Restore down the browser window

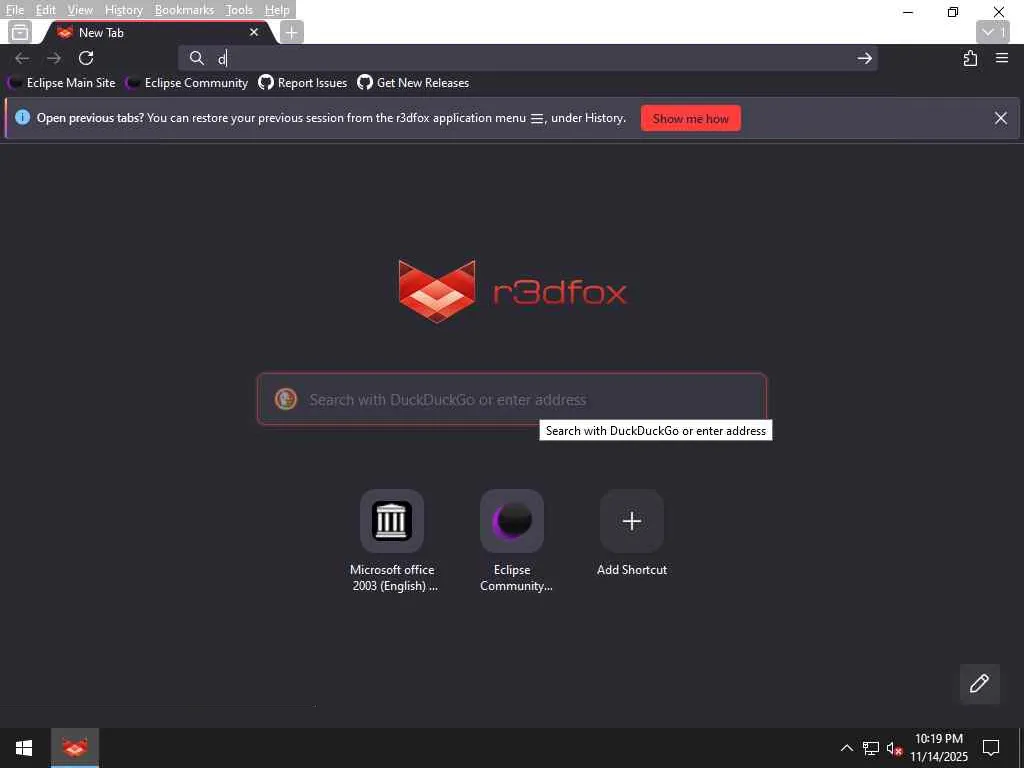[953, 12]
